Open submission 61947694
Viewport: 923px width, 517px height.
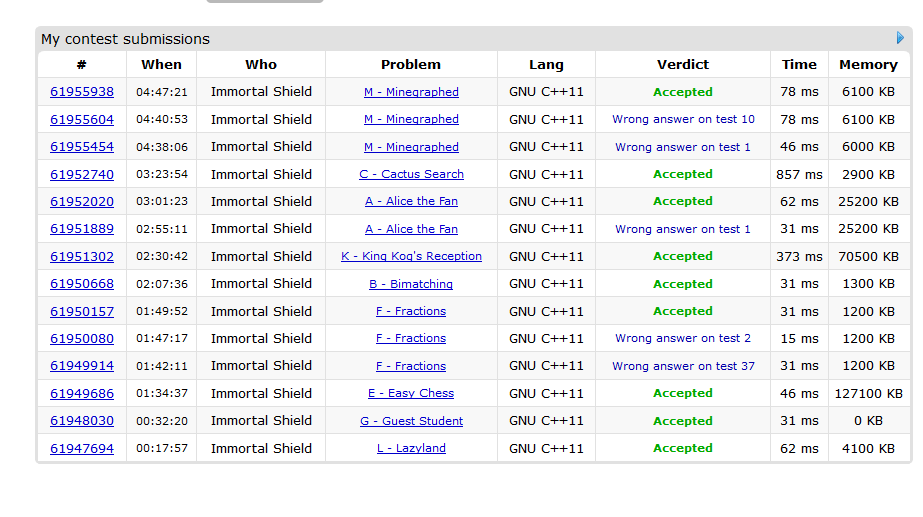coord(82,448)
